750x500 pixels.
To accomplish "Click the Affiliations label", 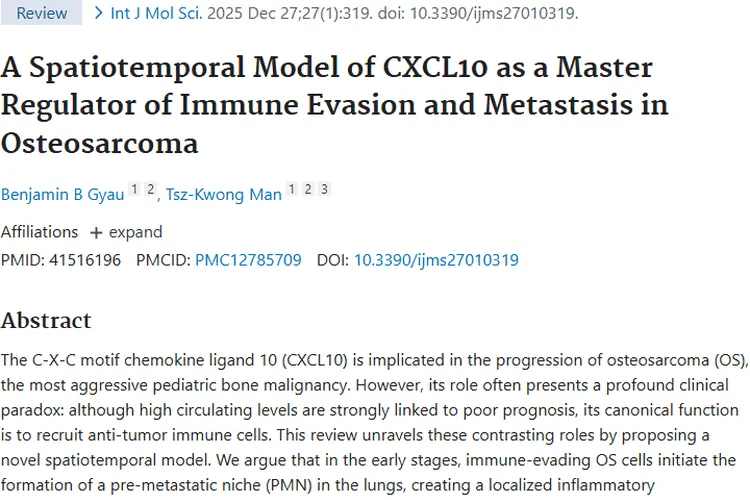I will (39, 232).
